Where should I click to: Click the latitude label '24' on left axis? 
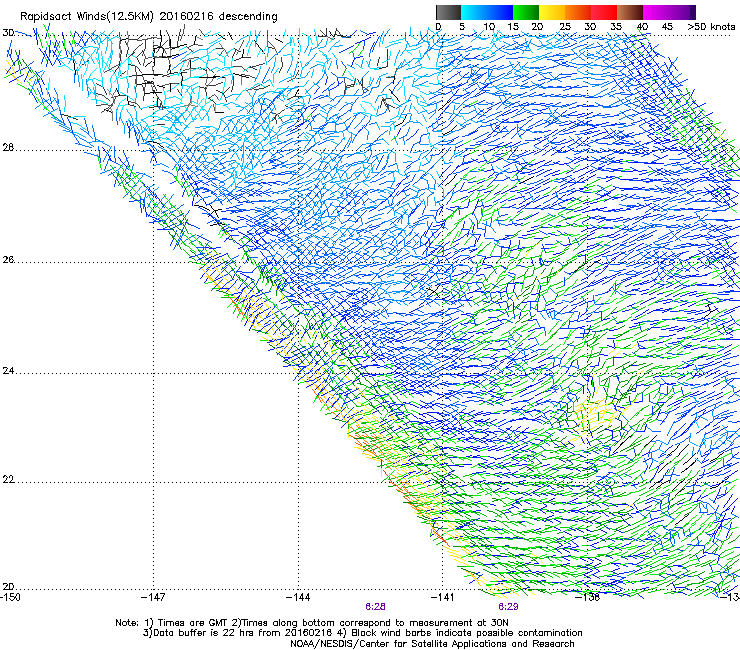8,371
